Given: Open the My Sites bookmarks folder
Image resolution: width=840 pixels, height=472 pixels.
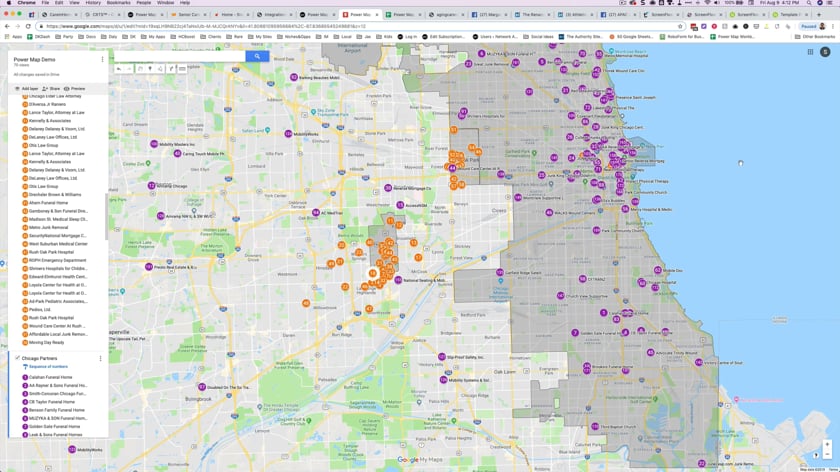Looking at the screenshot, I should [260, 37].
